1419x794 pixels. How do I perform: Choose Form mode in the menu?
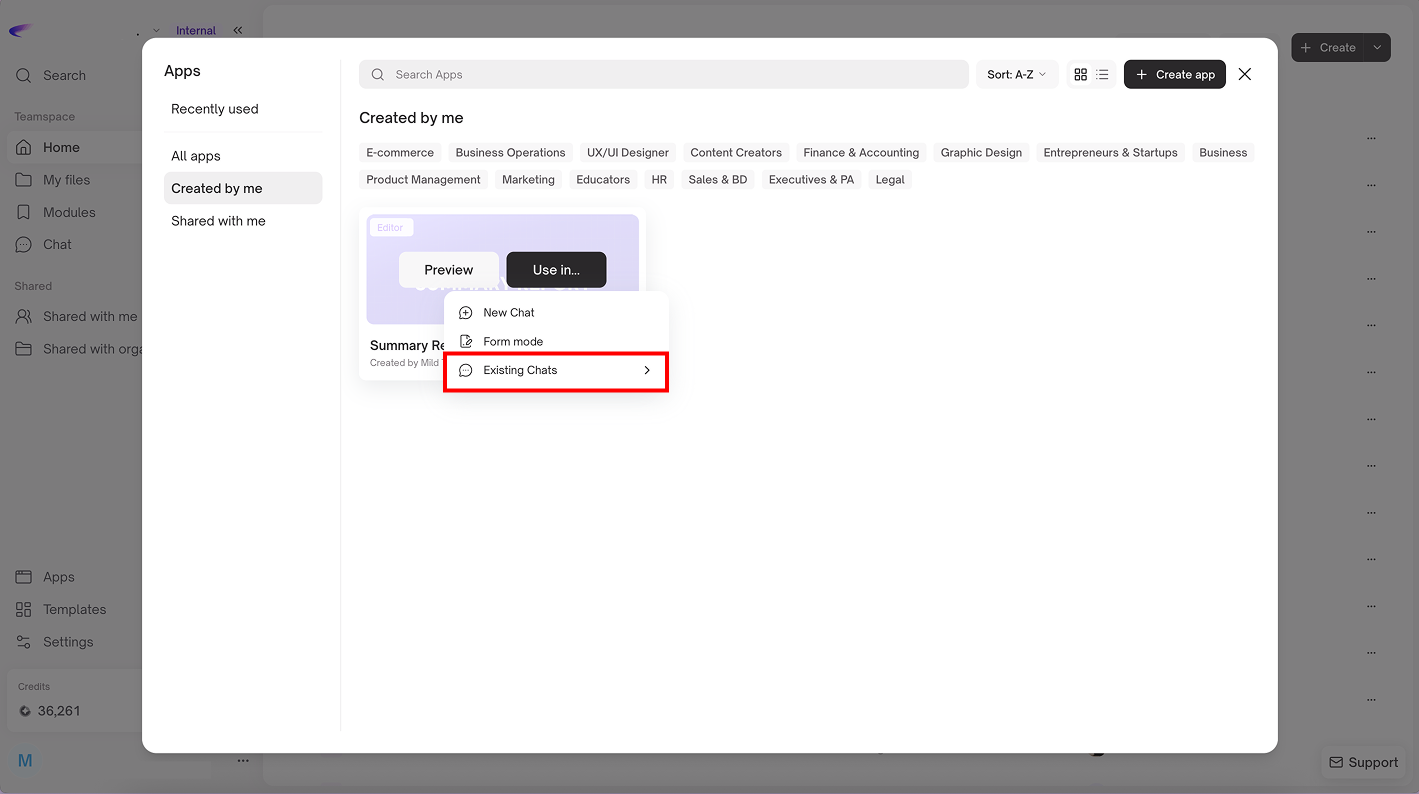[512, 342]
